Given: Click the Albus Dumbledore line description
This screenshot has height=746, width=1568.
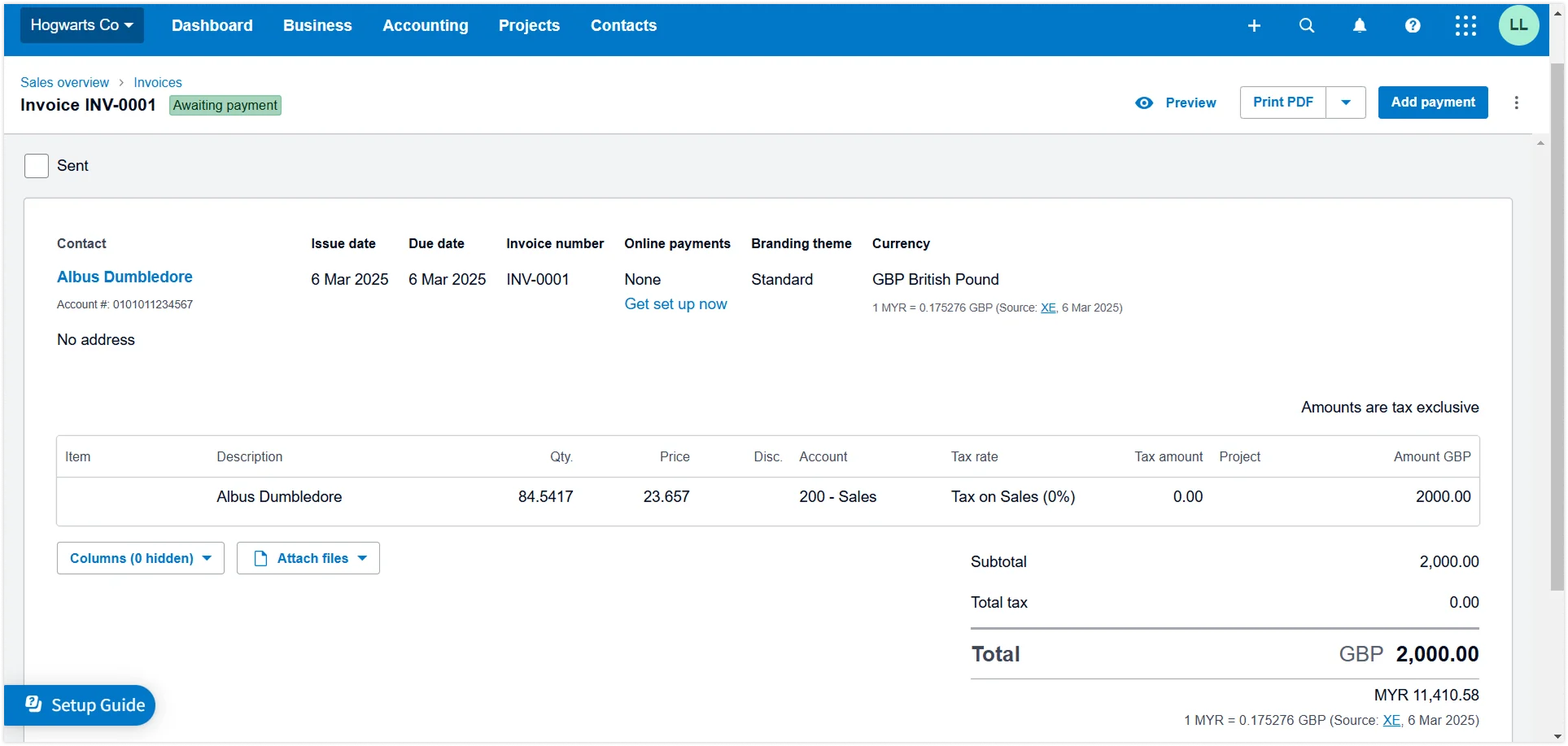Looking at the screenshot, I should point(279,496).
